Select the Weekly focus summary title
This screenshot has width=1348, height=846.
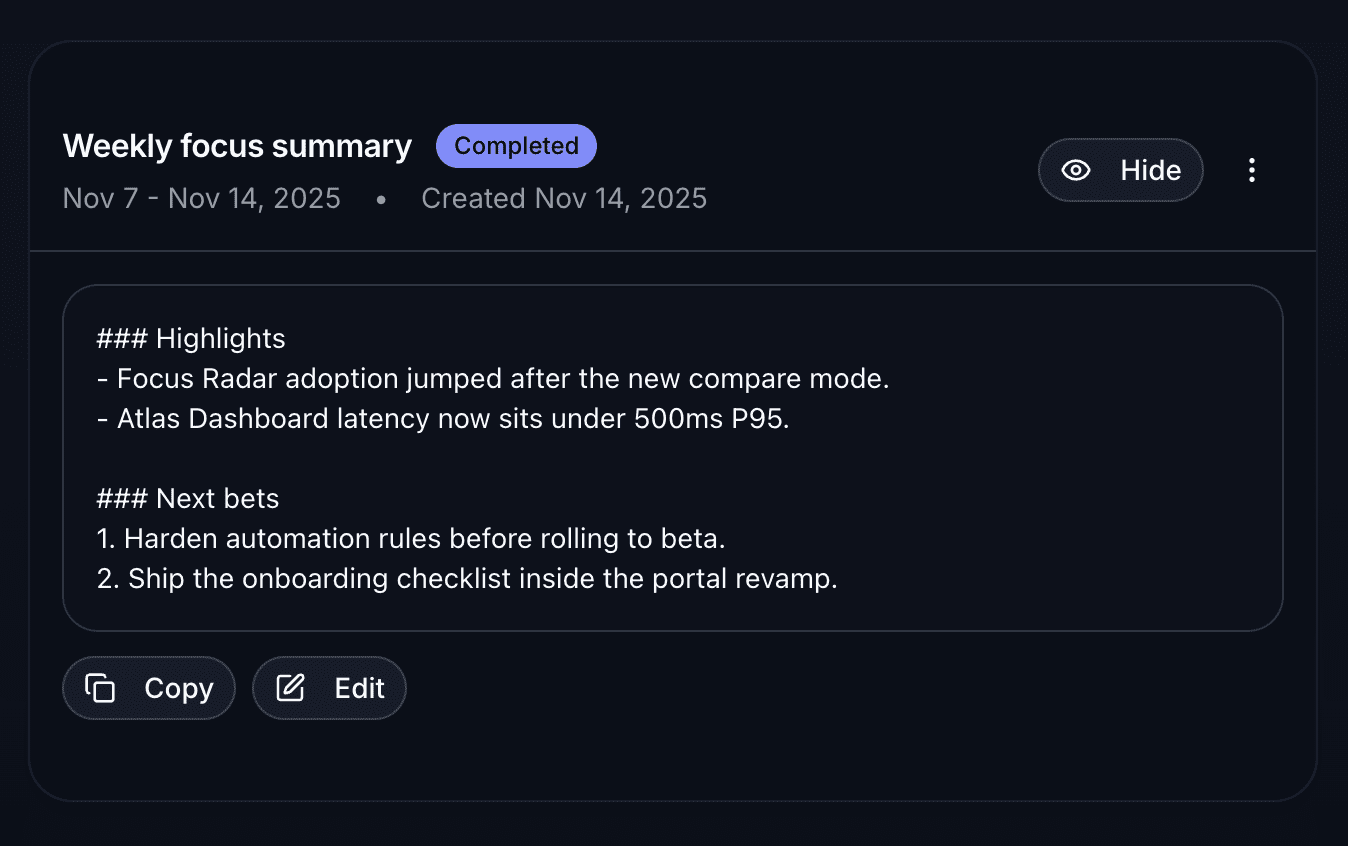pos(236,145)
